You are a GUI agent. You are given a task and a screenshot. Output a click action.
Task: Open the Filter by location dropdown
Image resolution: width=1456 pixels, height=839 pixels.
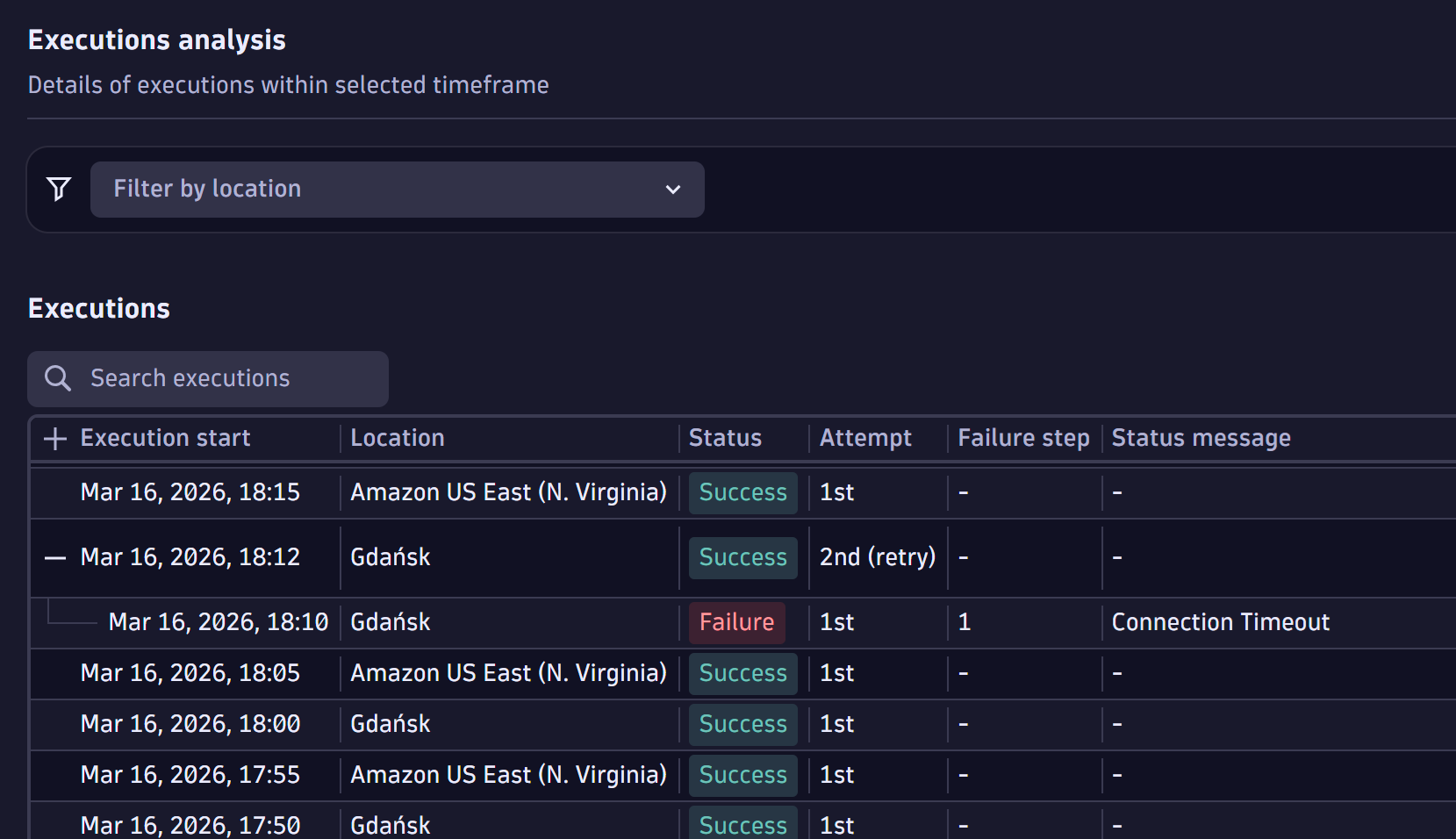tap(397, 189)
